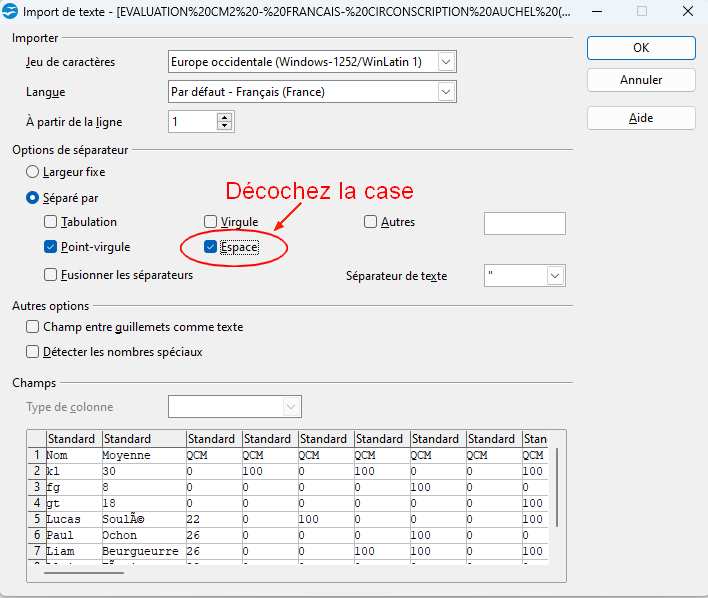Enable Champ entre guillemets comme texte
The width and height of the screenshot is (708, 598).
click(x=34, y=327)
